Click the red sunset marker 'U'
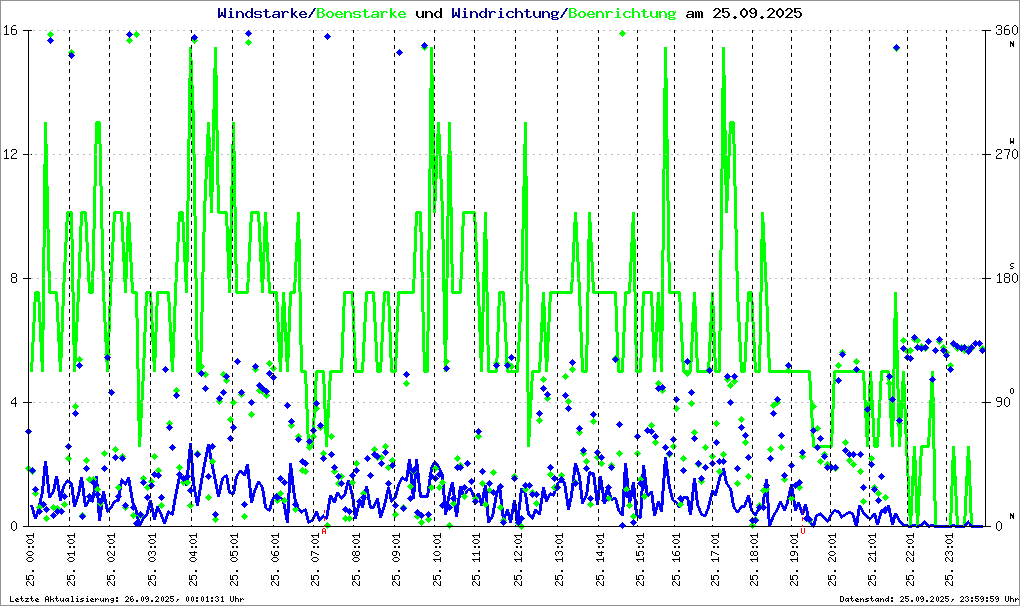This screenshot has width=1020, height=606. coord(803,531)
